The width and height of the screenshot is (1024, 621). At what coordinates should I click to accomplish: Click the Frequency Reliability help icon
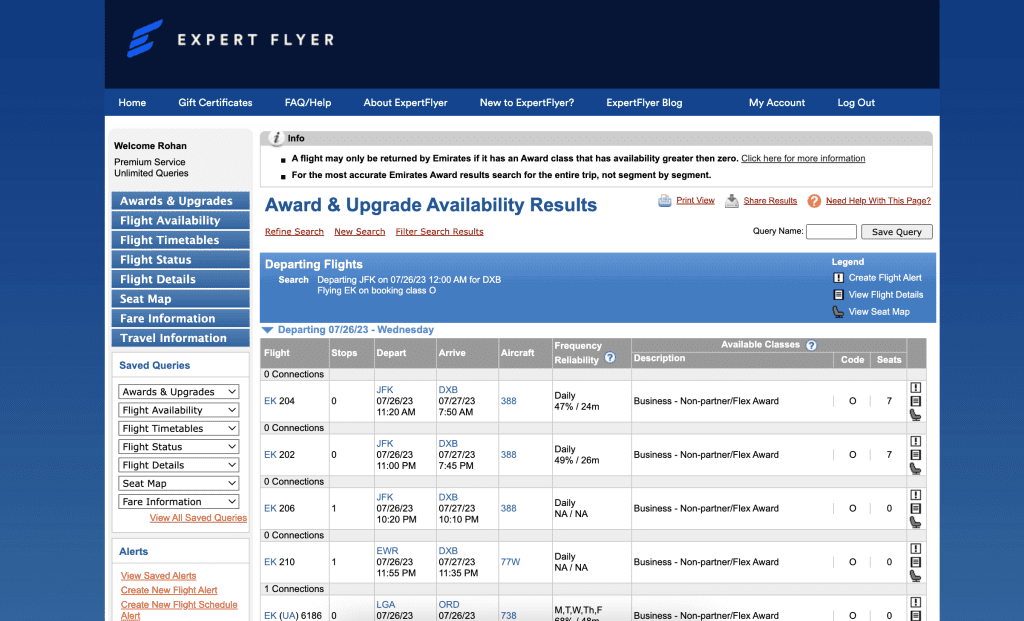[610, 358]
